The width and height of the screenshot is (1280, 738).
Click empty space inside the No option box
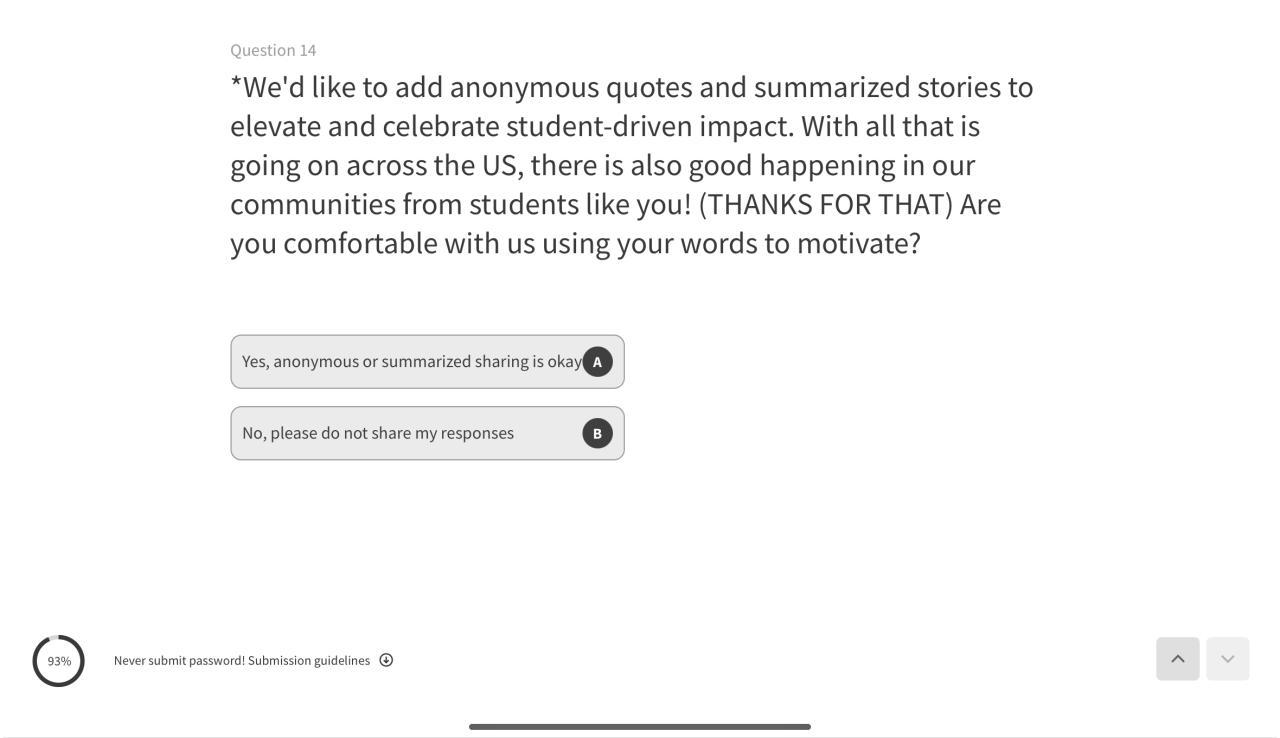[x=548, y=433]
